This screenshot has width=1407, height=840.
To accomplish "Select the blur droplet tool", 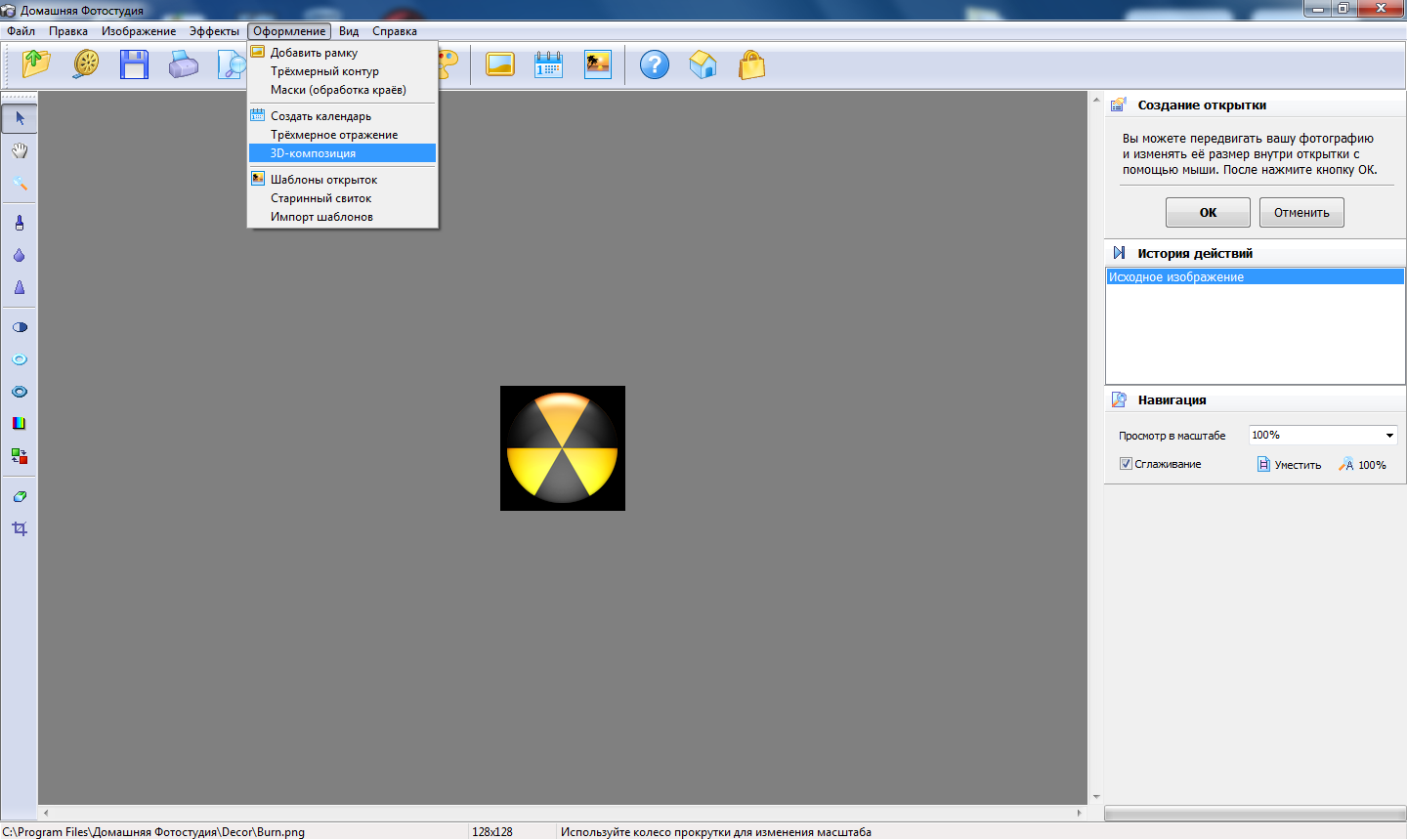I will 20,255.
